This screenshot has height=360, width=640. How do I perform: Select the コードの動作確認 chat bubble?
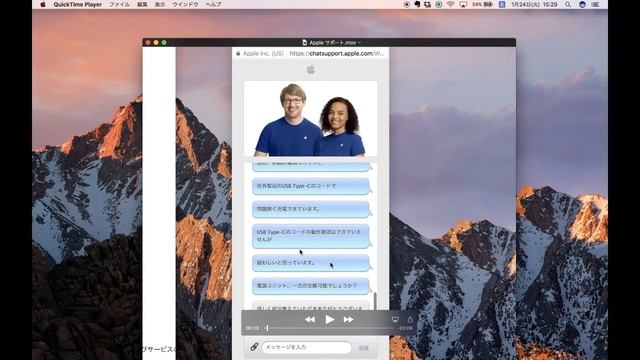point(311,236)
